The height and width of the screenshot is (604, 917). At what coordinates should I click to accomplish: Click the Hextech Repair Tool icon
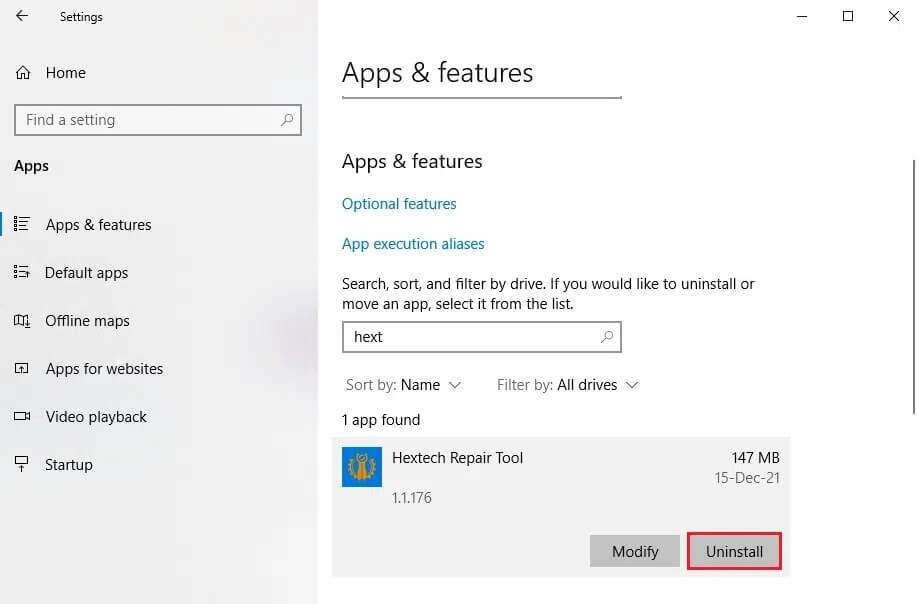click(362, 467)
